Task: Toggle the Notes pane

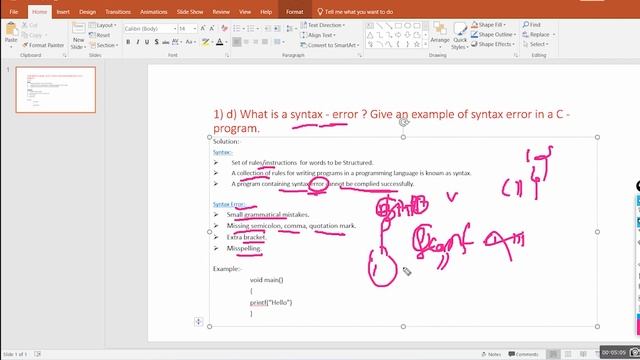Action: pos(491,354)
